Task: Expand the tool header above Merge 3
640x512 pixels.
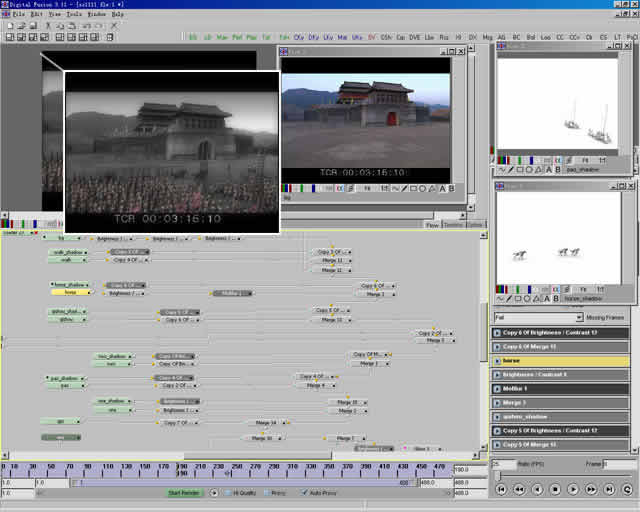Action: click(497, 389)
